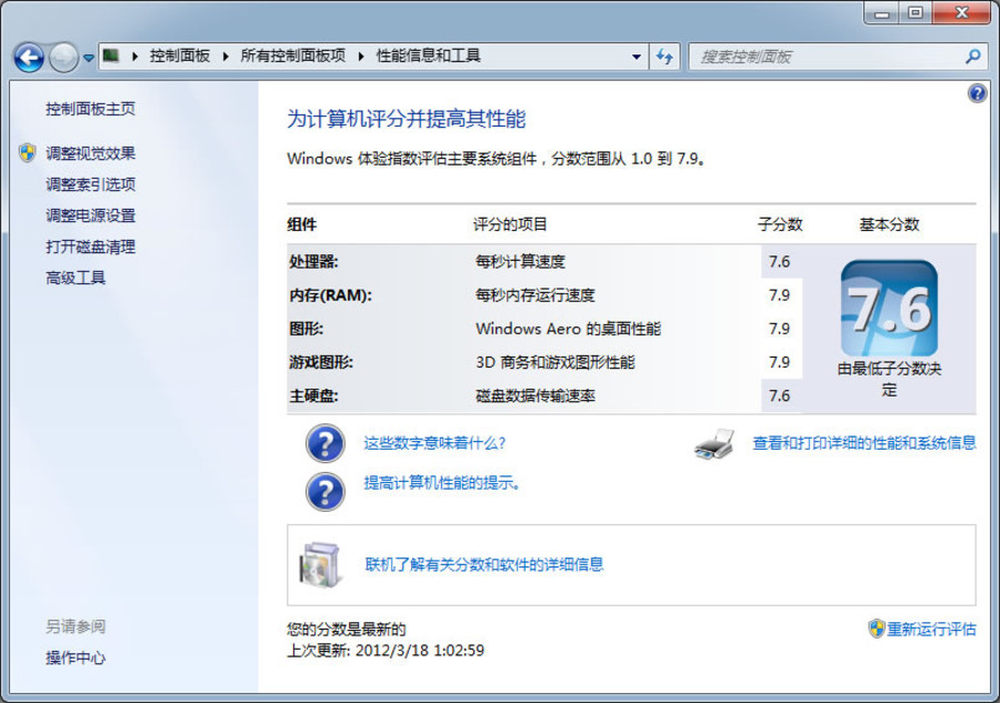
Task: Click 3D 商务和游戏图形性能 text
Action: point(555,362)
